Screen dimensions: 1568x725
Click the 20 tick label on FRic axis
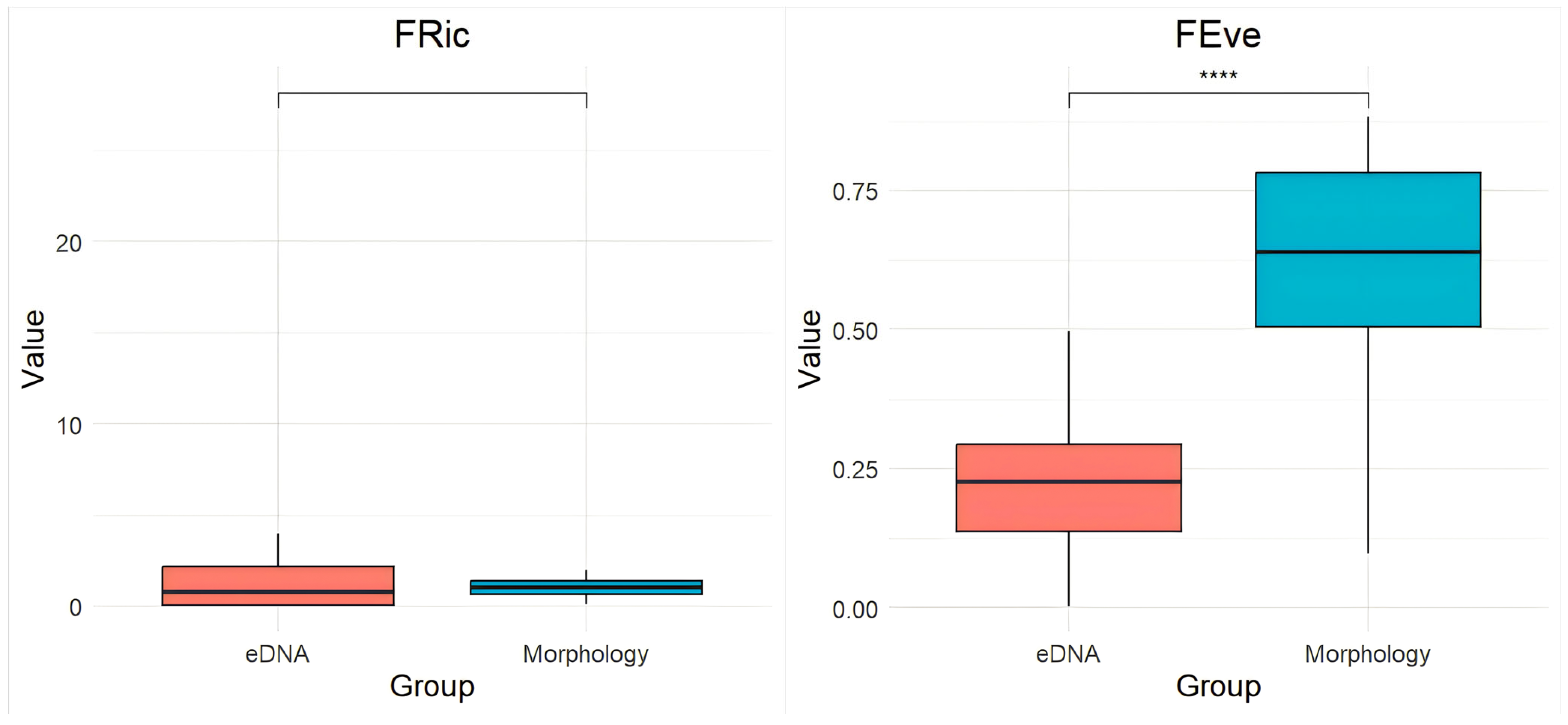coord(68,243)
